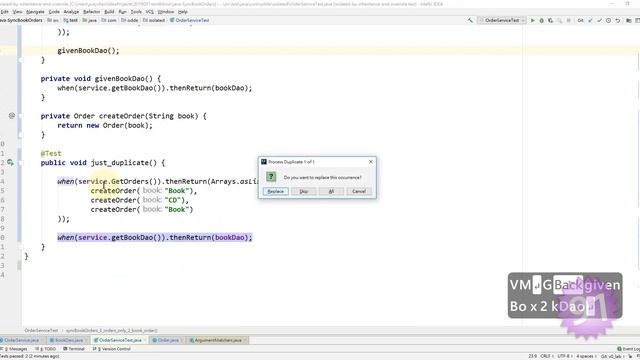Screen dimensions: 640x360
Task: Open the Analyze menu
Action: point(71,12)
